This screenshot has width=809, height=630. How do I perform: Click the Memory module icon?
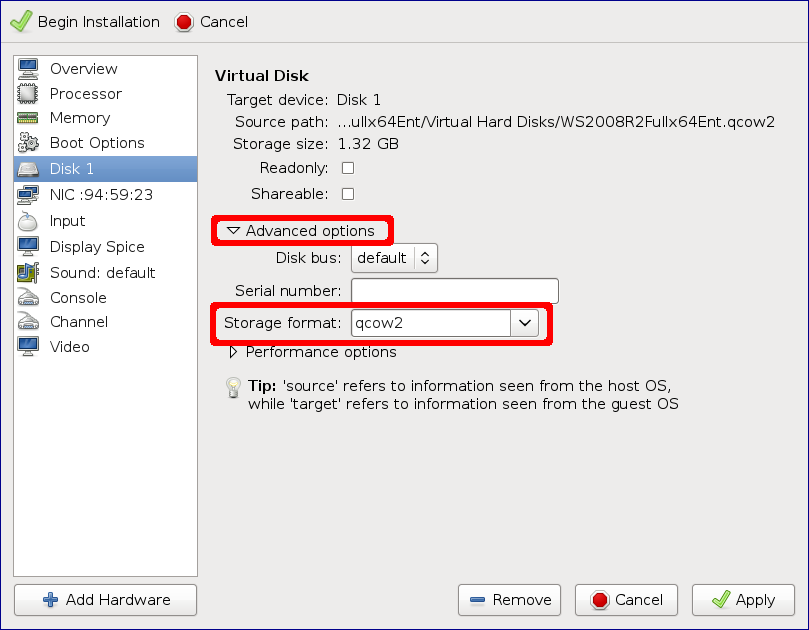pyautogui.click(x=28, y=118)
